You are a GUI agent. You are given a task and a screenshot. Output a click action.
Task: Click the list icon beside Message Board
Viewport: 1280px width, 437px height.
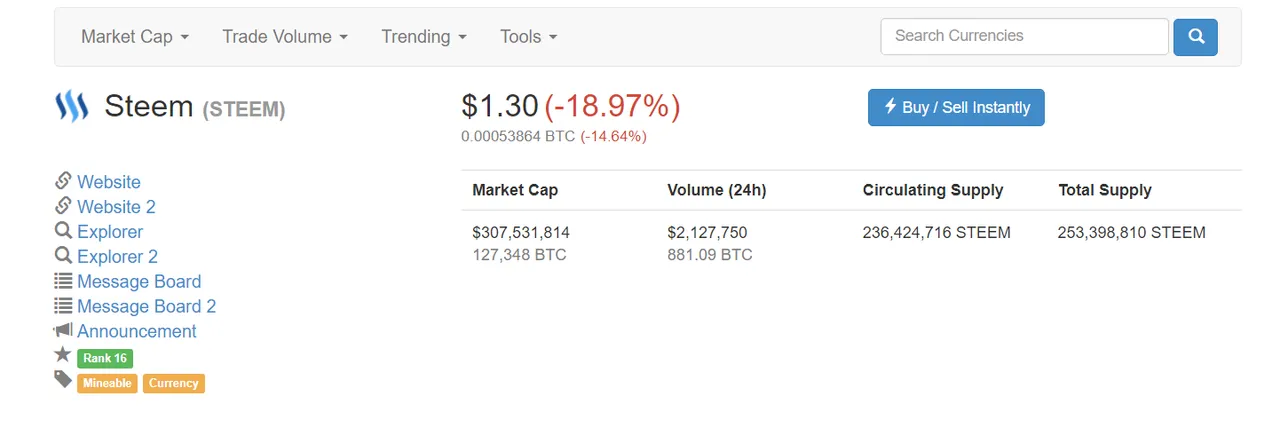(x=63, y=281)
